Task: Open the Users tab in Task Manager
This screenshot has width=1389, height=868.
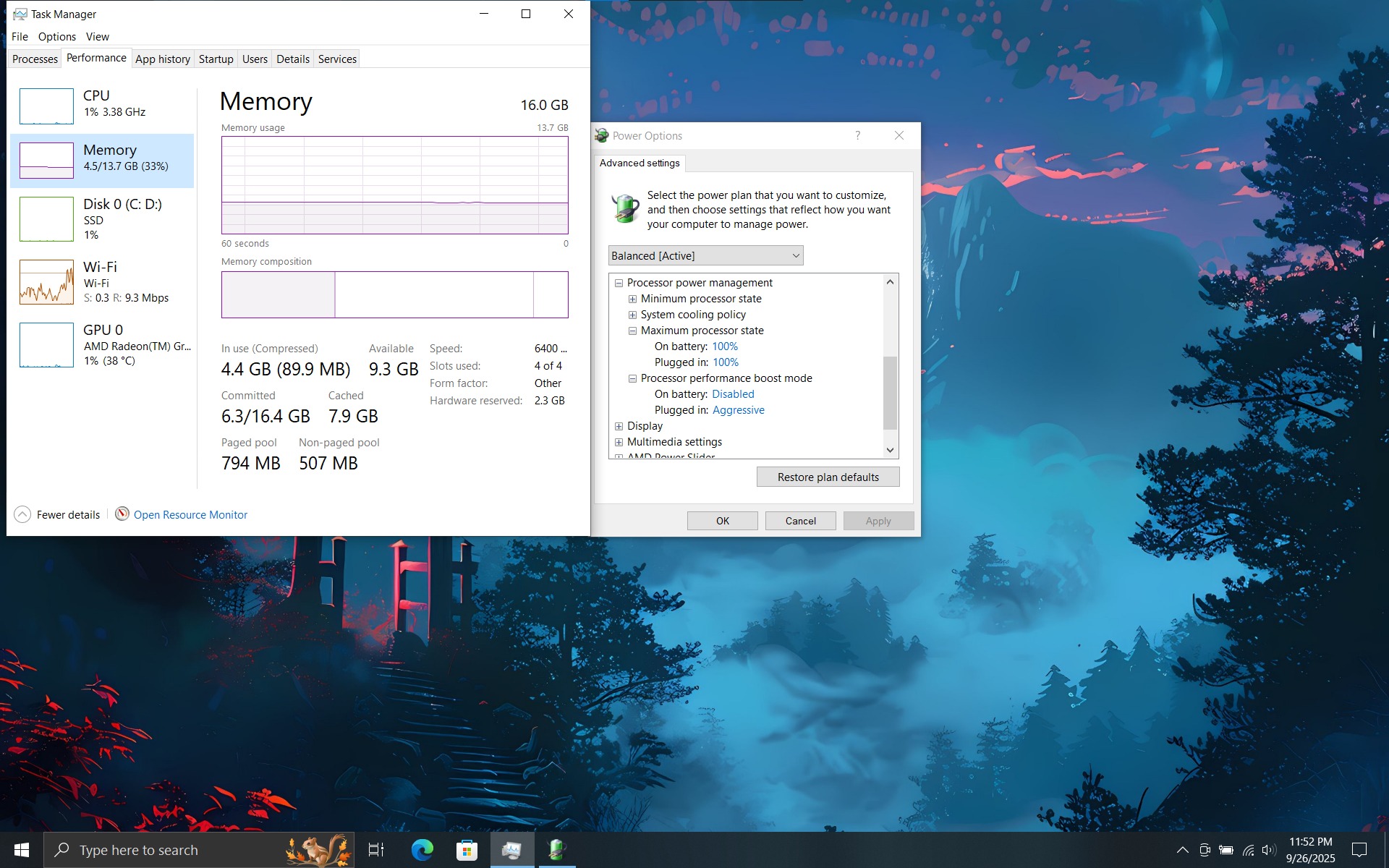Action: (255, 59)
